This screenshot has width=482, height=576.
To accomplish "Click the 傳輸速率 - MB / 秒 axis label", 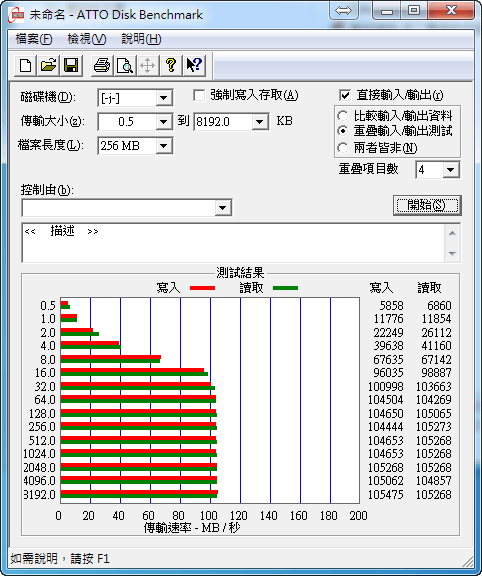I will (192, 528).
